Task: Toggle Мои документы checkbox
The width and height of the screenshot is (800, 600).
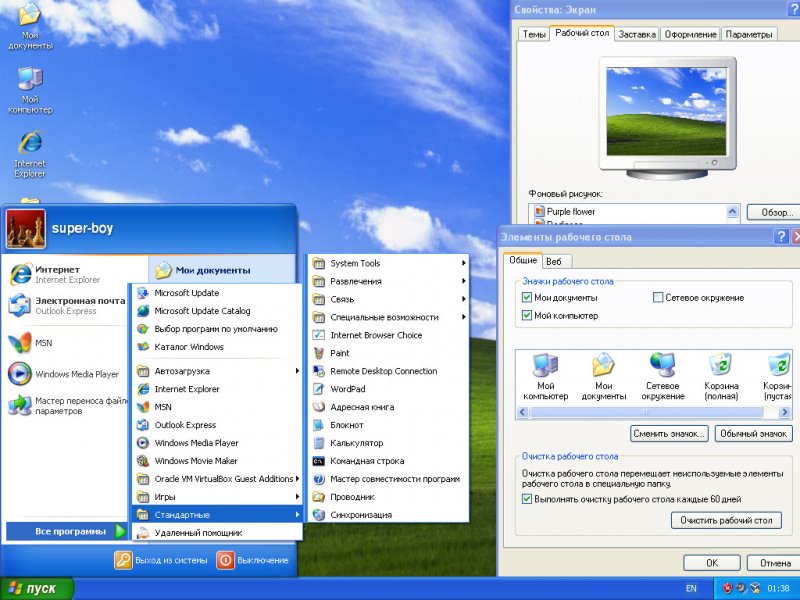Action: tap(527, 297)
